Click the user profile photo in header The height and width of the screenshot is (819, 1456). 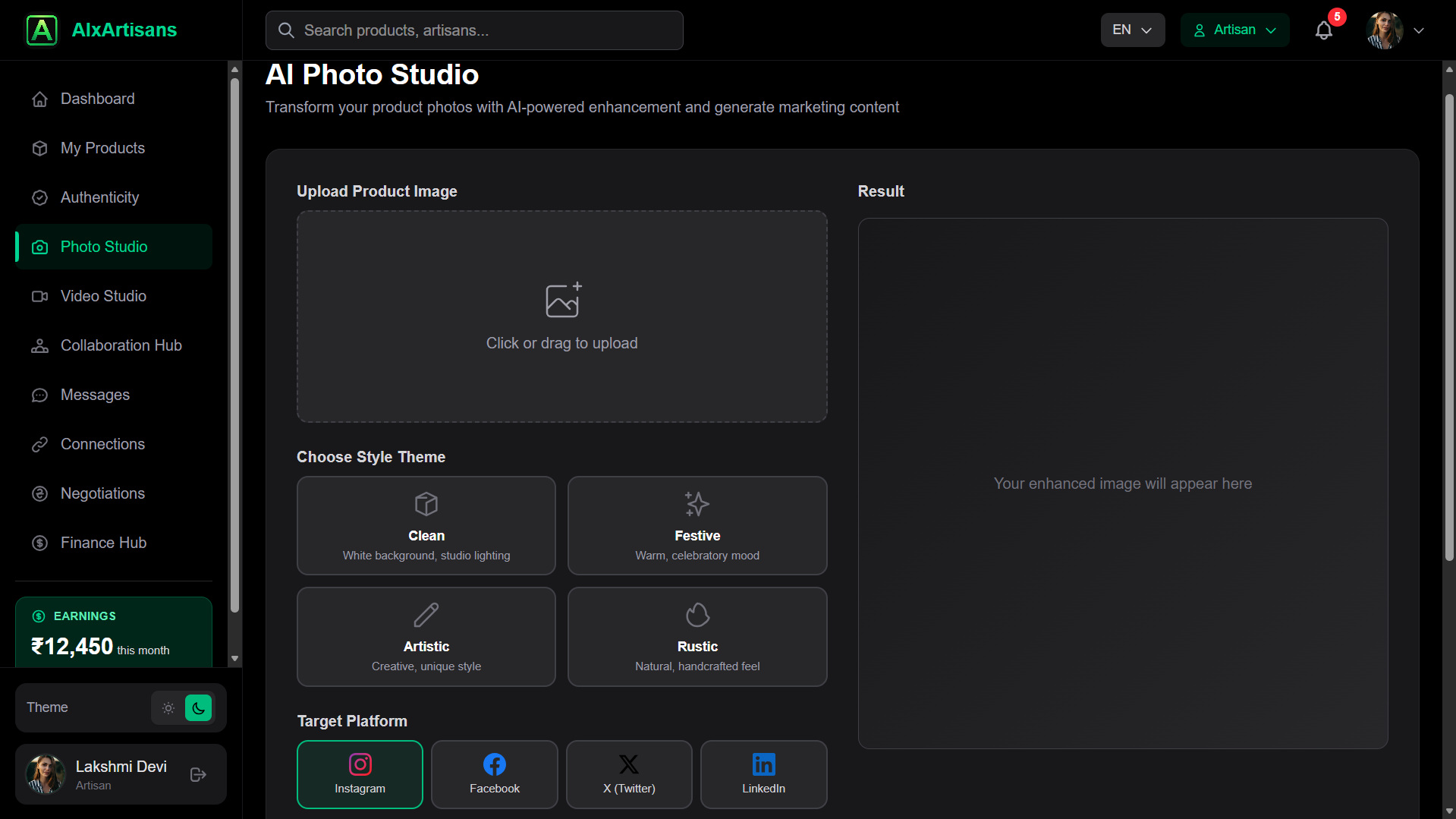click(1384, 30)
